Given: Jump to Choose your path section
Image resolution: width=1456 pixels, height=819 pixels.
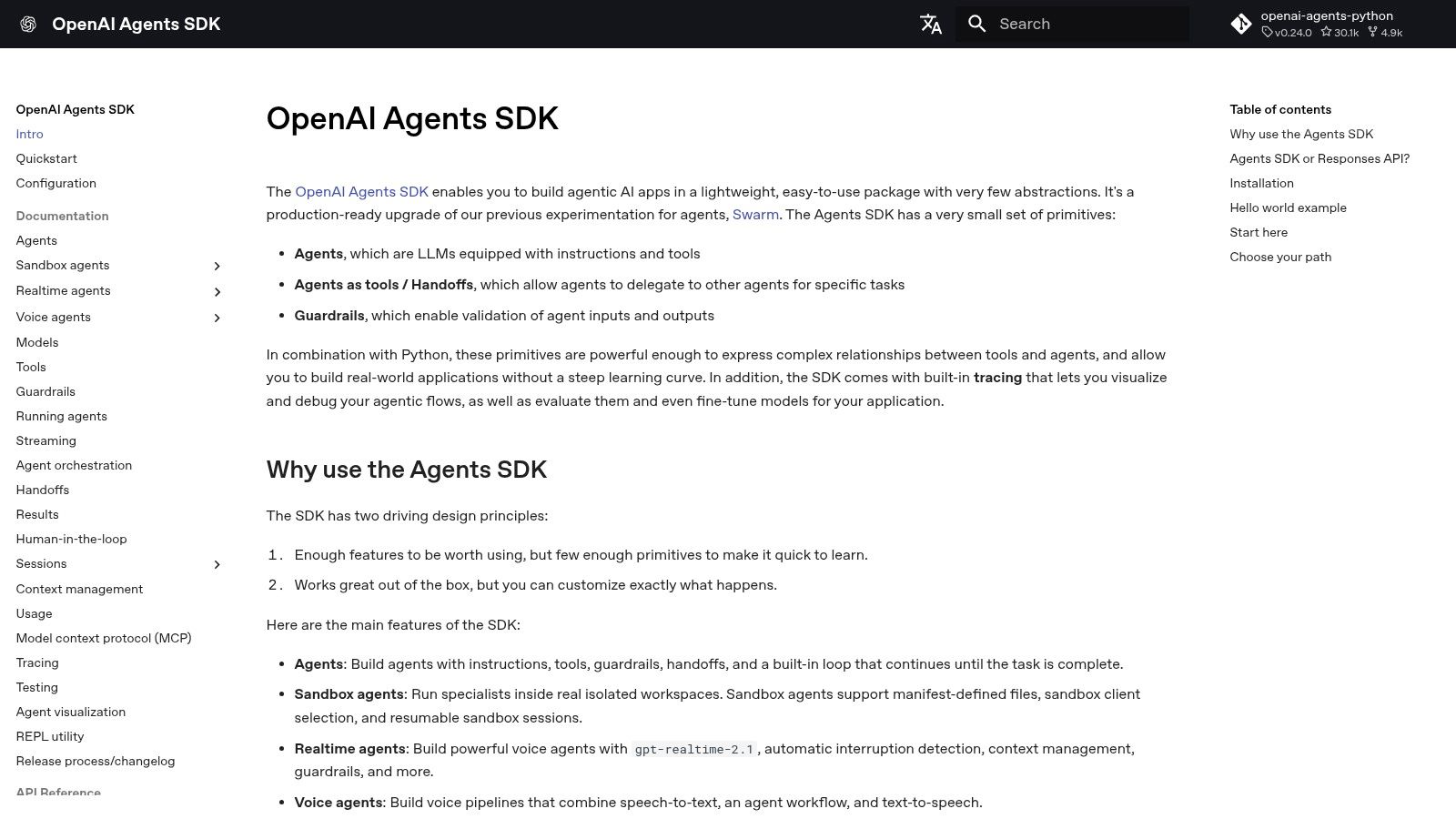Looking at the screenshot, I should point(1280,257).
